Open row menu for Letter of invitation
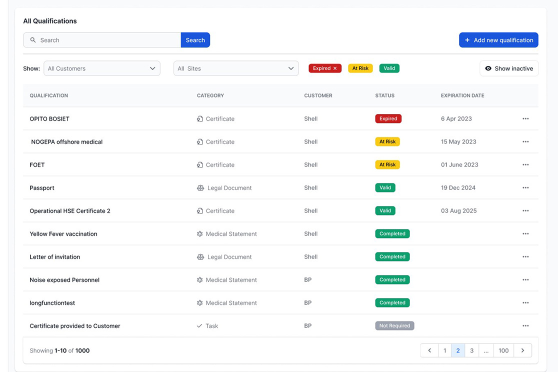 point(525,257)
